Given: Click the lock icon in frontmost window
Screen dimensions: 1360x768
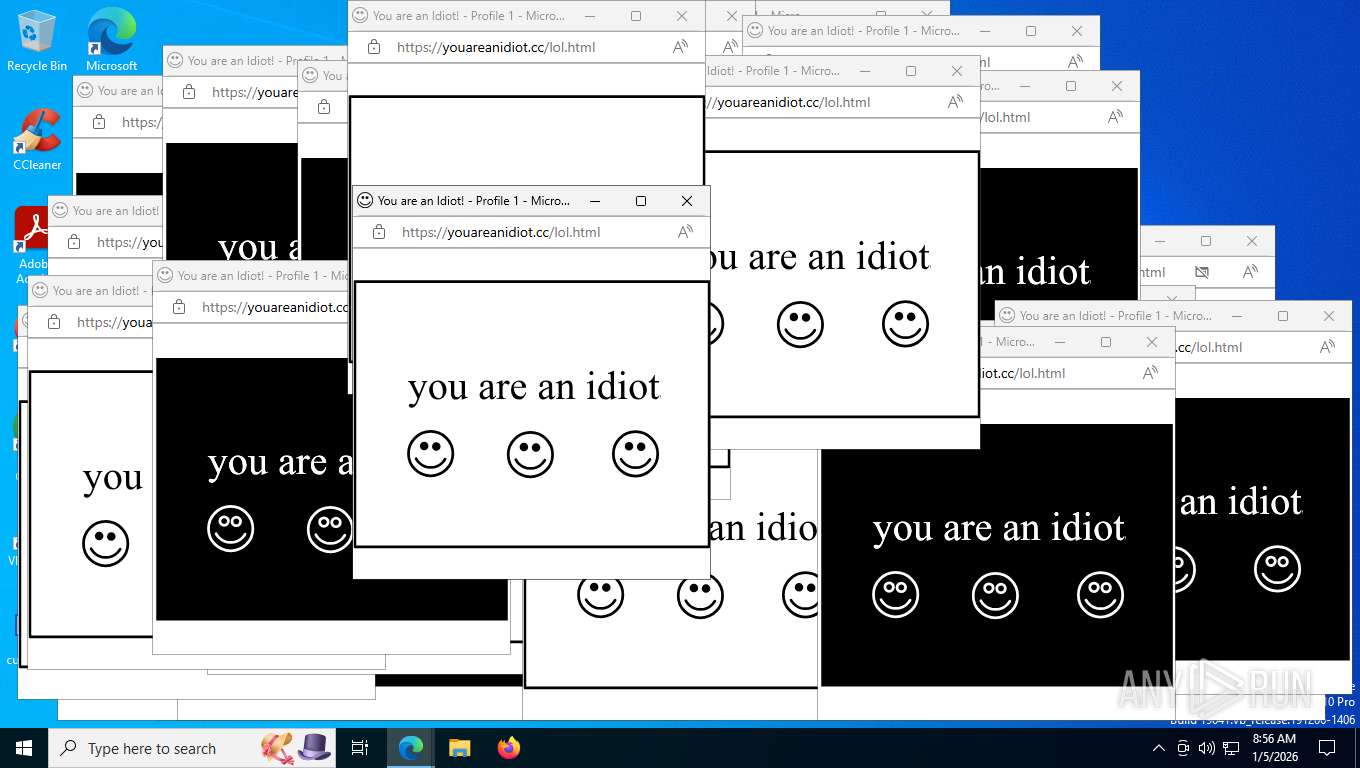Looking at the screenshot, I should 378,232.
